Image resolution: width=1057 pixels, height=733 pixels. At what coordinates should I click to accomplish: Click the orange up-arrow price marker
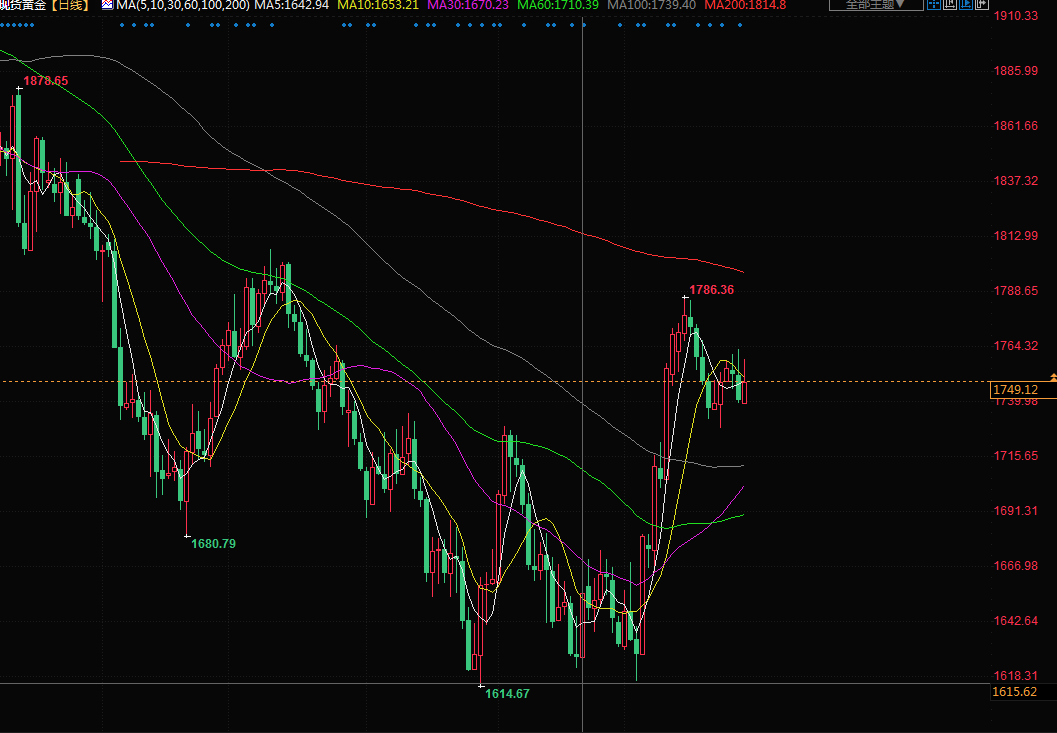(x=1052, y=374)
